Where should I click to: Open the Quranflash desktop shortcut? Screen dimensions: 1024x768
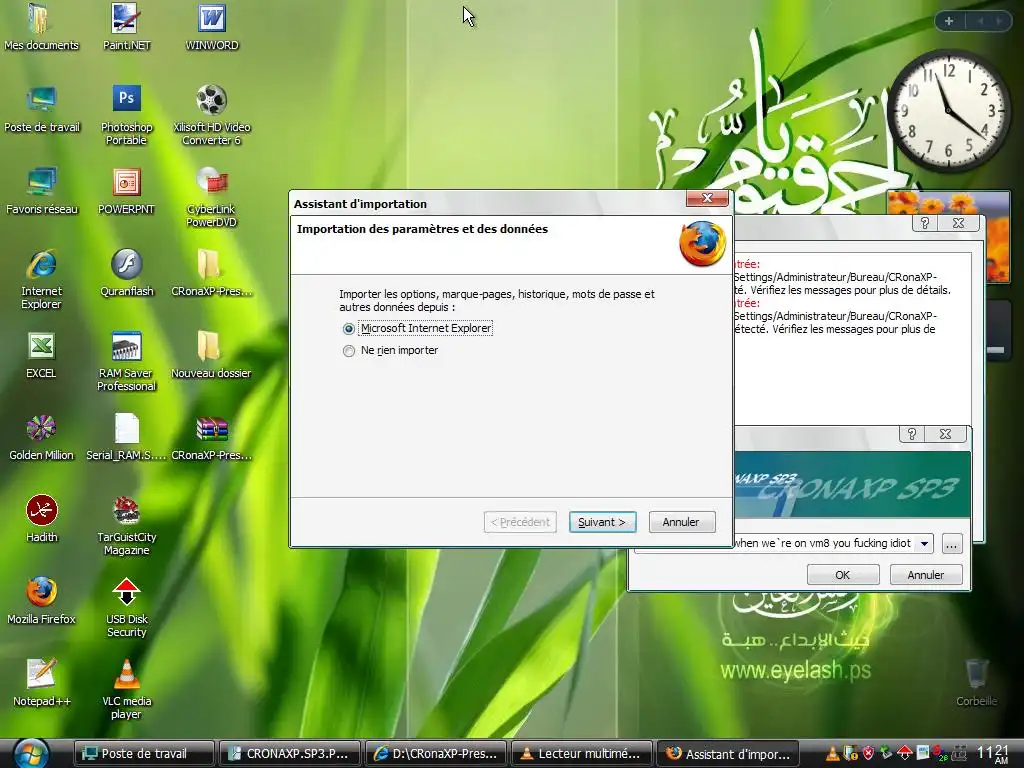tap(126, 274)
